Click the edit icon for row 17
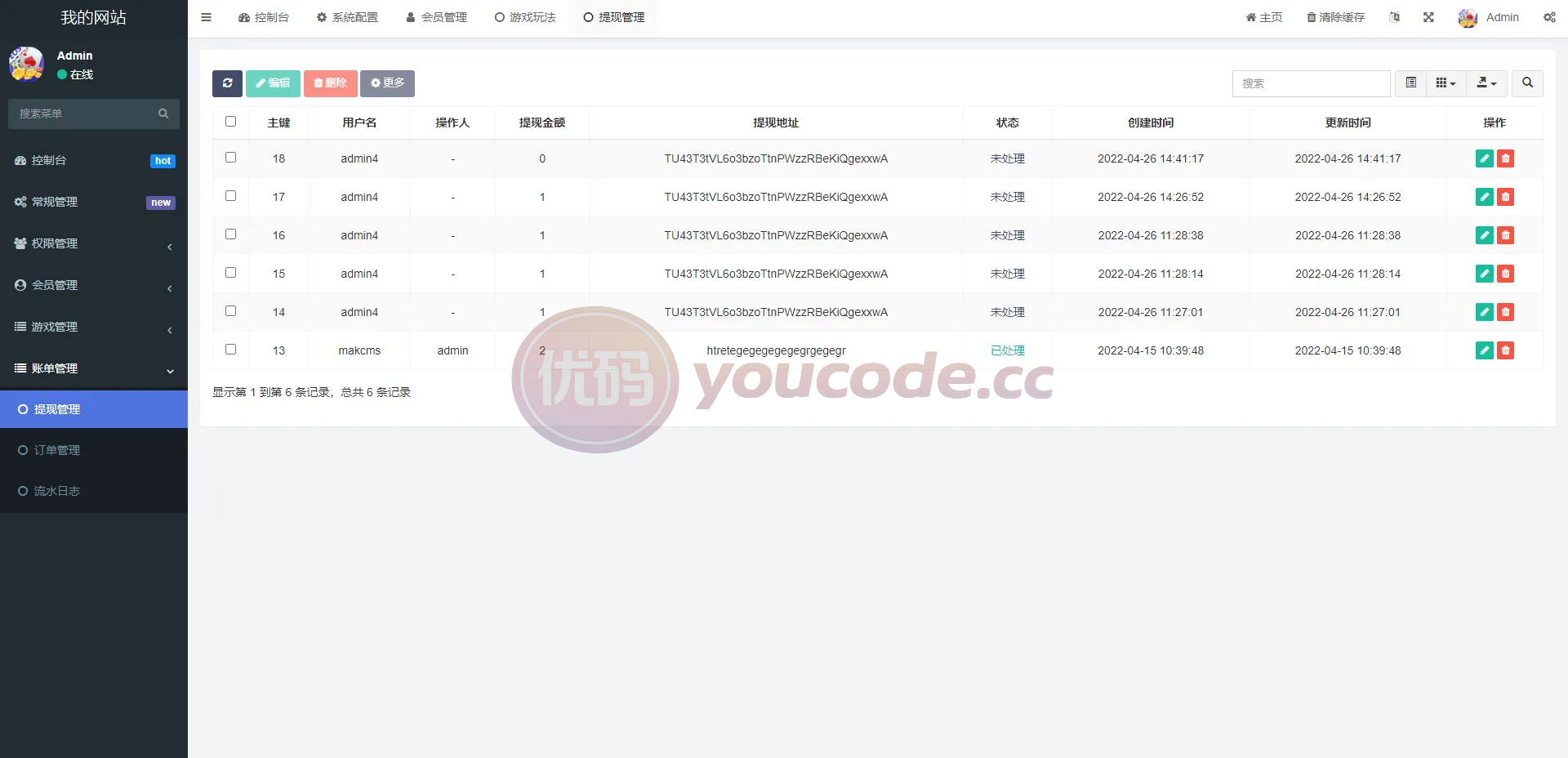This screenshot has width=1568, height=758. pyautogui.click(x=1485, y=197)
